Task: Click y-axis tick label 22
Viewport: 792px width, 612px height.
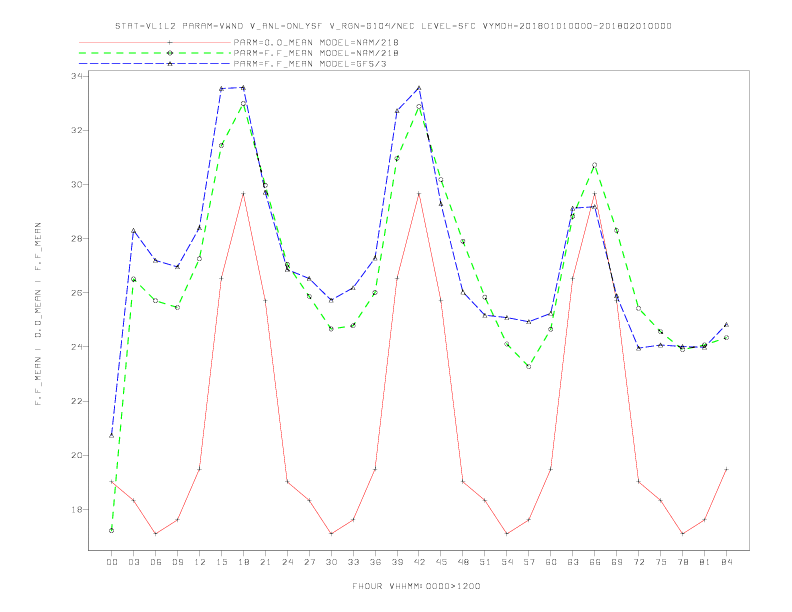Action: 77,401
